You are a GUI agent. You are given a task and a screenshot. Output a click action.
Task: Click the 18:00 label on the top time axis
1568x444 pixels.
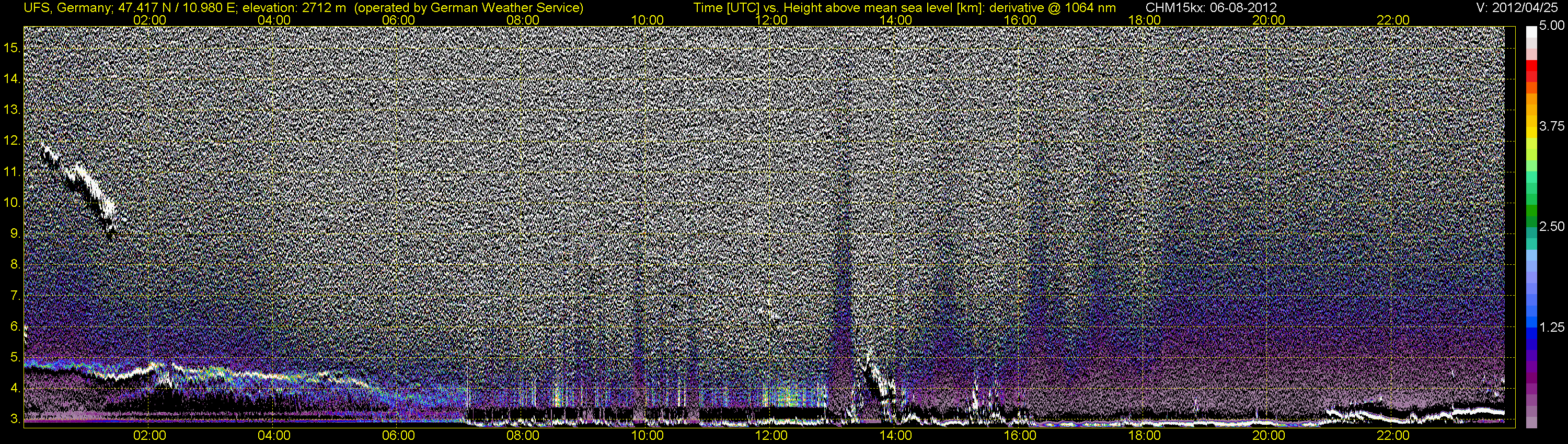pyautogui.click(x=1144, y=20)
